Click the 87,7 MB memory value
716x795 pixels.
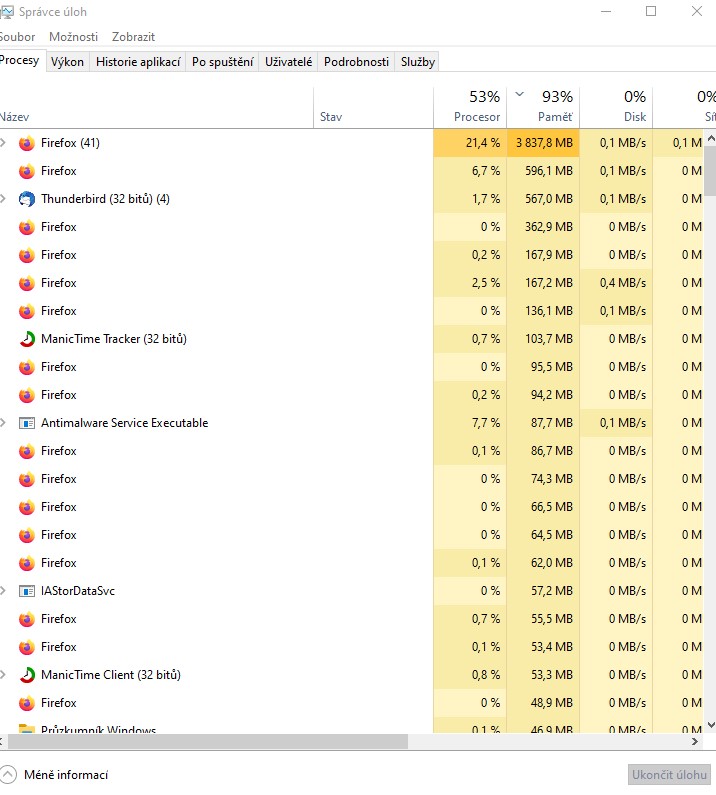pos(552,423)
